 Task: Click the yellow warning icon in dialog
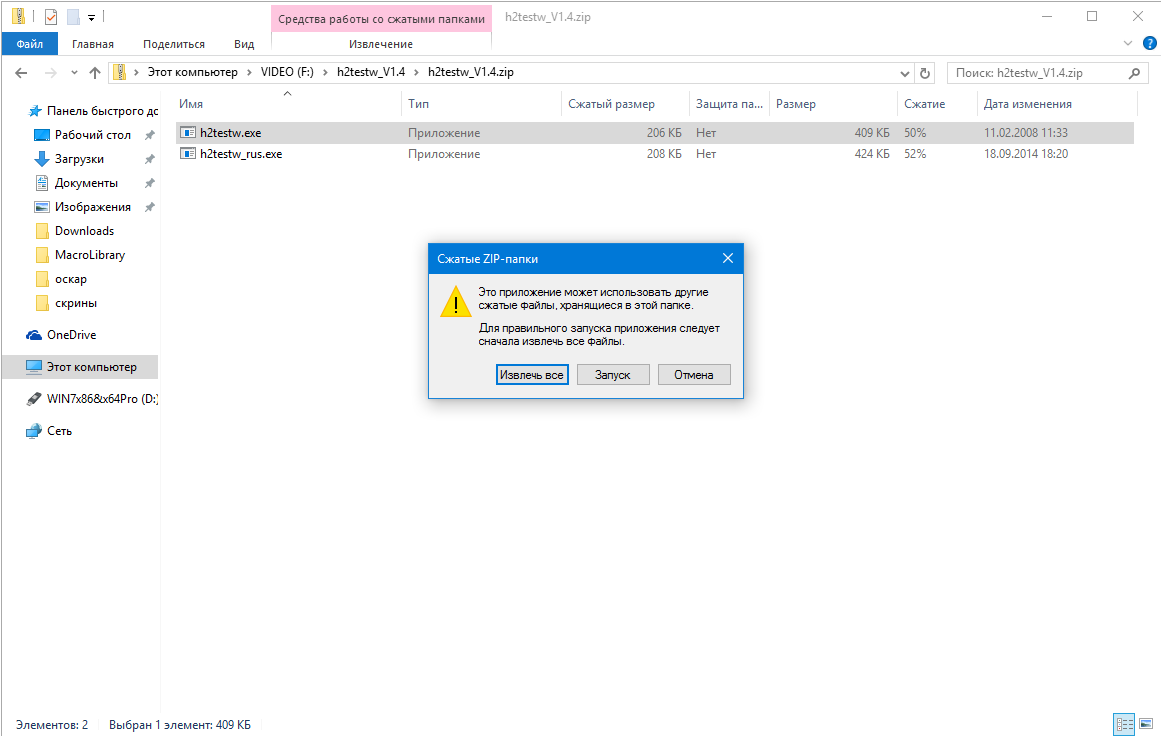tap(455, 302)
